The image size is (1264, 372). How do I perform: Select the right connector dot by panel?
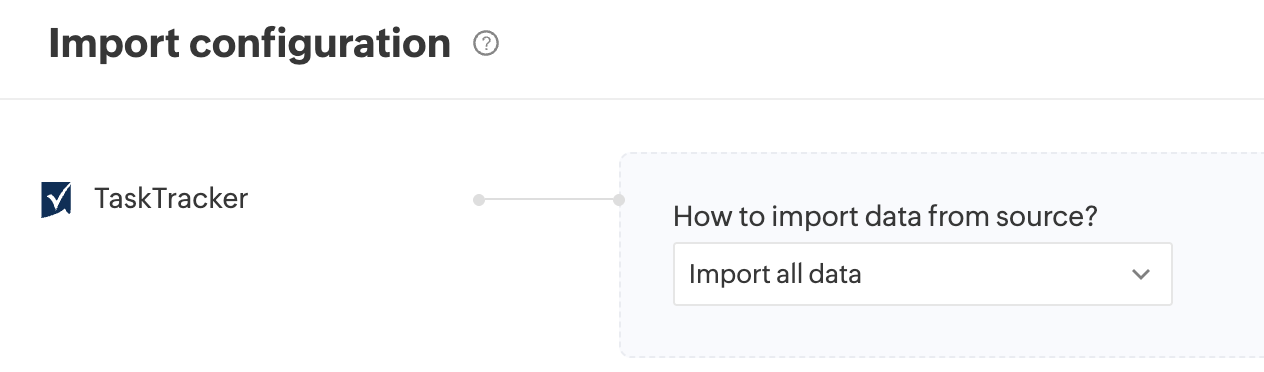(619, 200)
